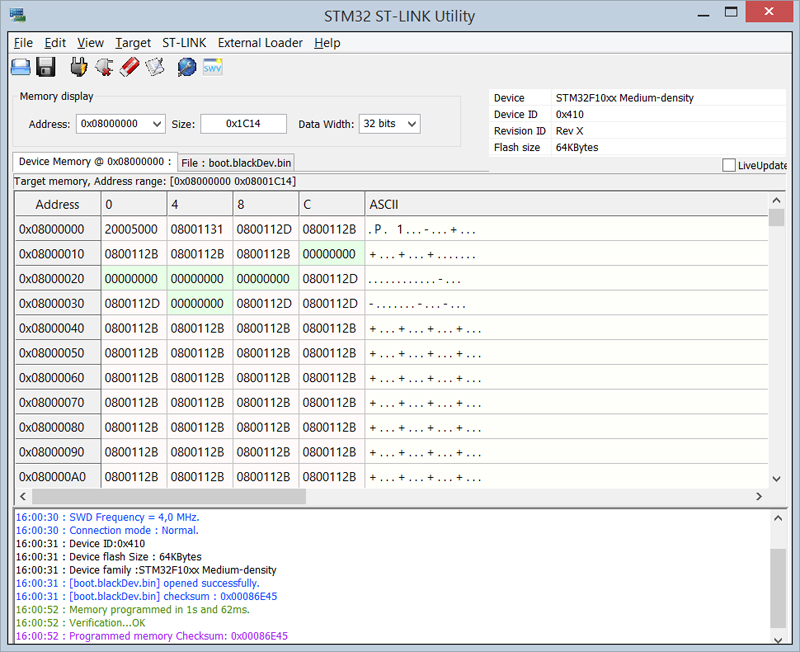Image resolution: width=800 pixels, height=652 pixels.
Task: Open the ST-LINK menu
Action: click(x=184, y=43)
